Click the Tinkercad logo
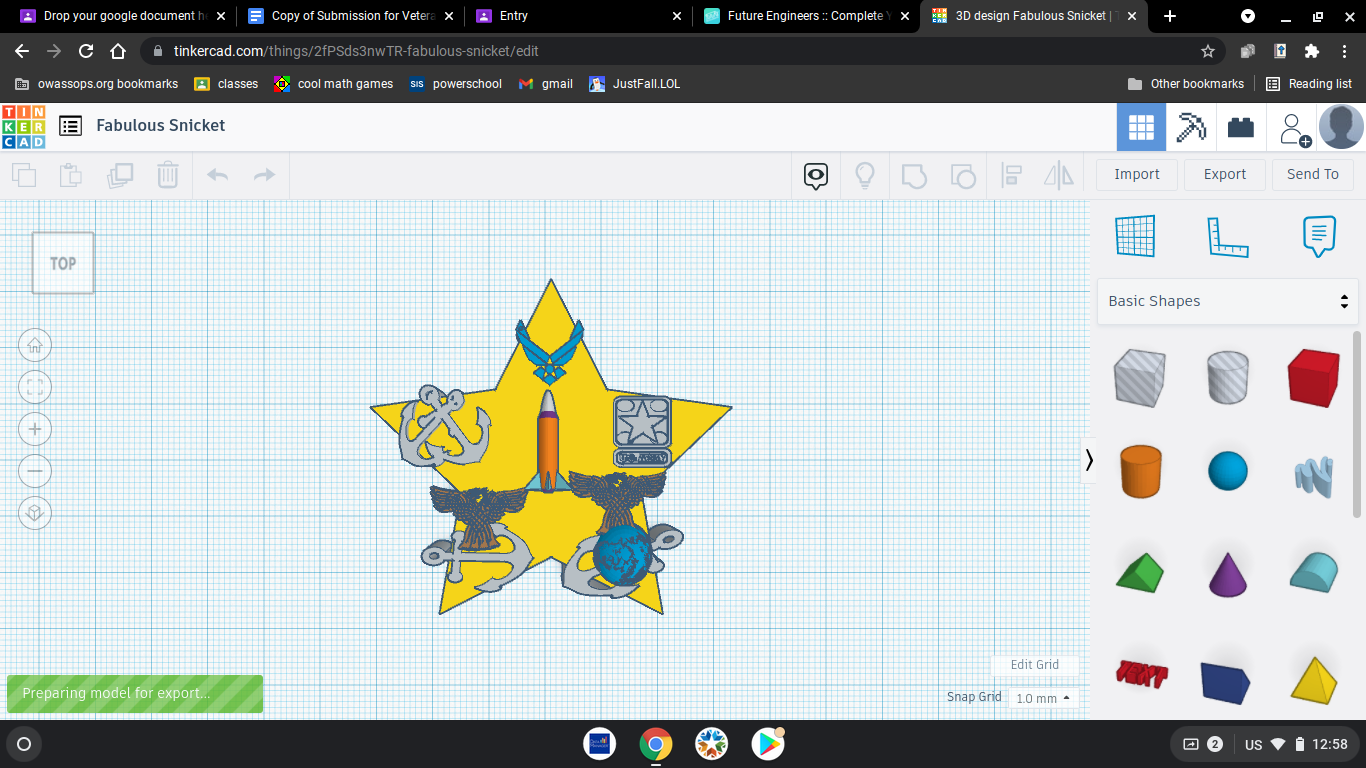The width and height of the screenshot is (1366, 768). tap(24, 126)
